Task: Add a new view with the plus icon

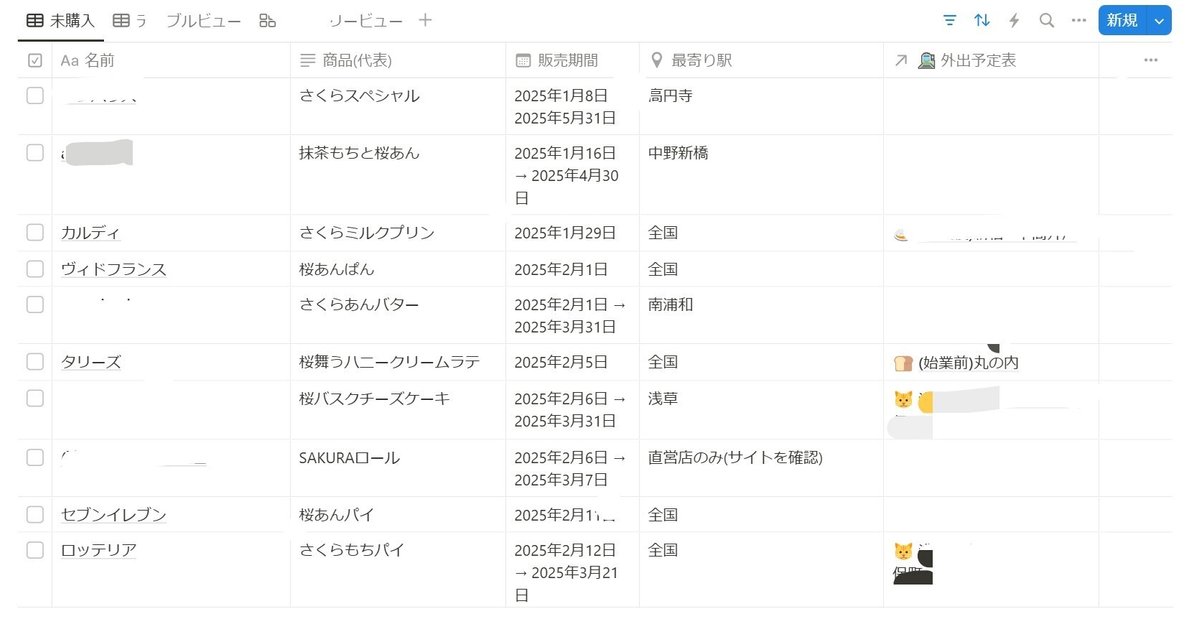Action: point(425,20)
